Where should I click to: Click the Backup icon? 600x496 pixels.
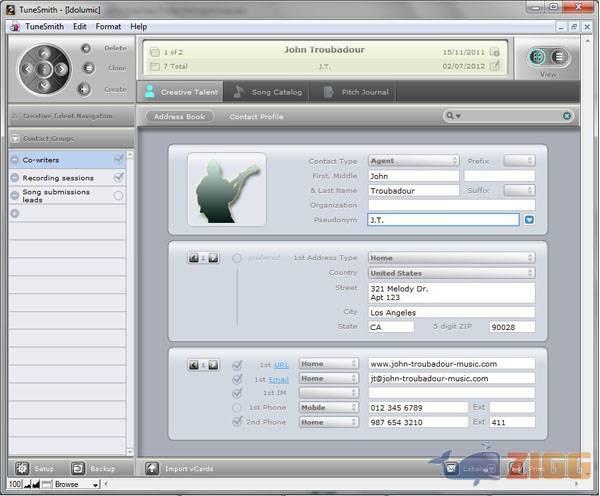pyautogui.click(x=79, y=468)
